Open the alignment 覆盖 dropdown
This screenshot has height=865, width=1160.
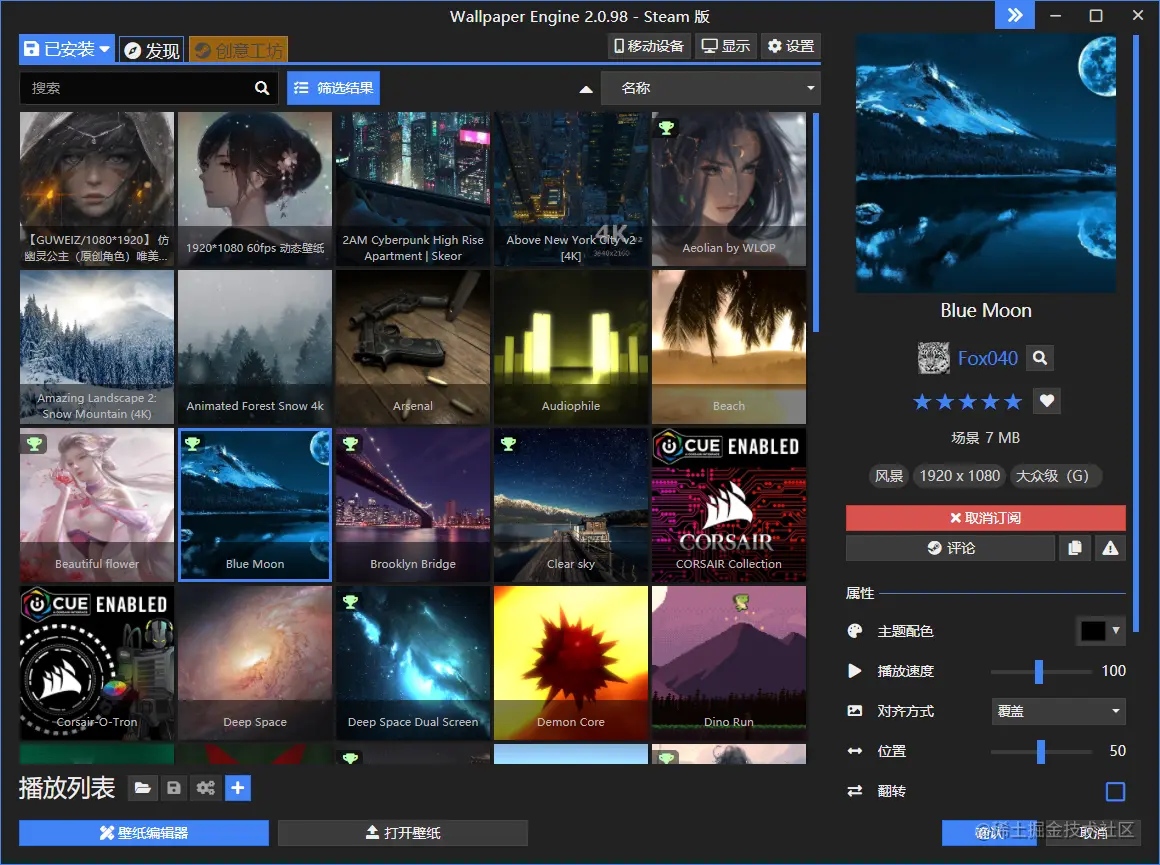pyautogui.click(x=1059, y=711)
